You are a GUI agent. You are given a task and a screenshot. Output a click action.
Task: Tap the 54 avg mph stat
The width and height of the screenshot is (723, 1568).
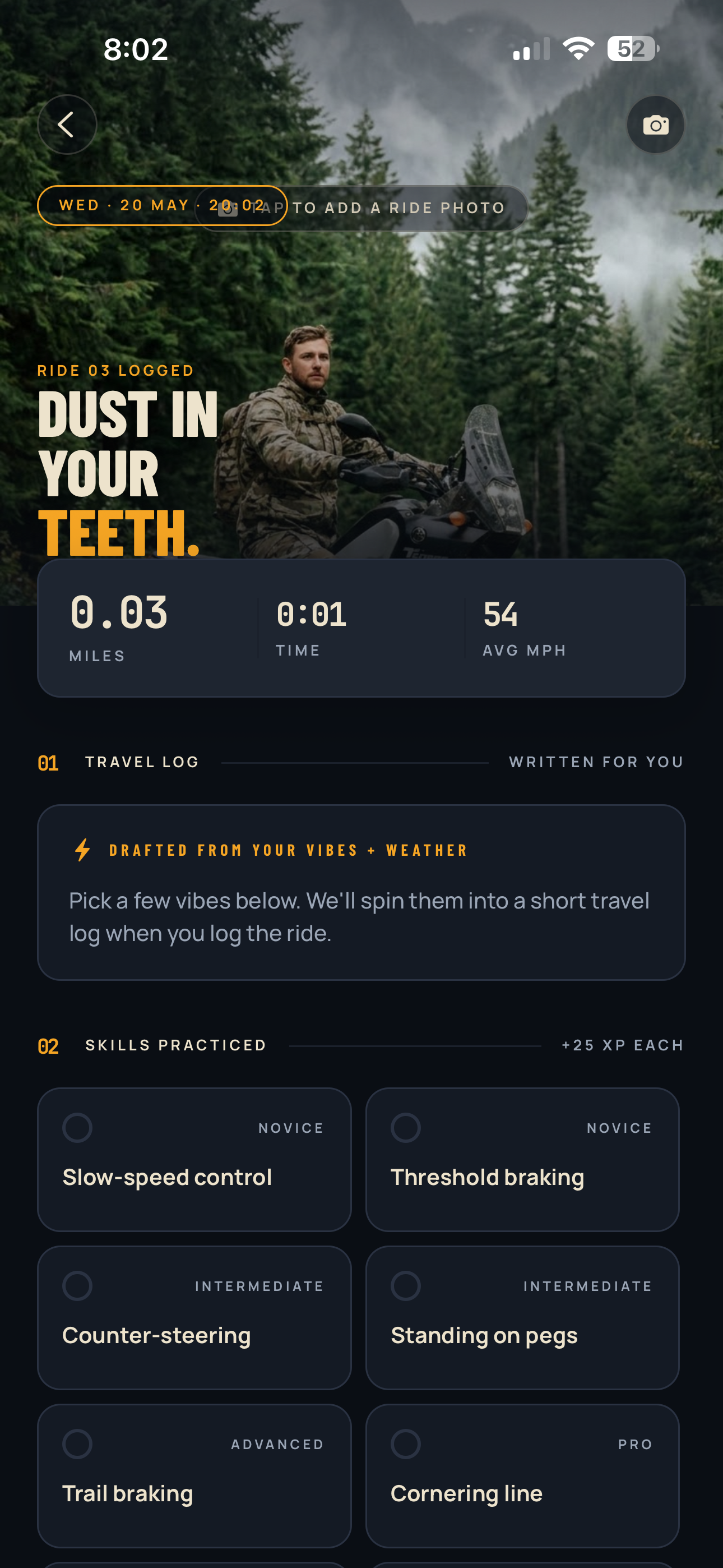525,628
